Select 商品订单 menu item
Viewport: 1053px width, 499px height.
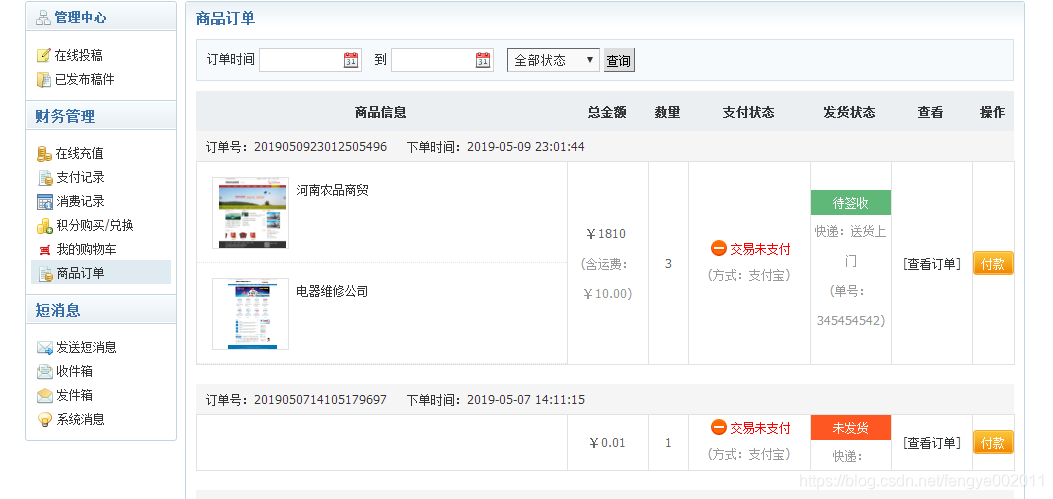click(80, 273)
